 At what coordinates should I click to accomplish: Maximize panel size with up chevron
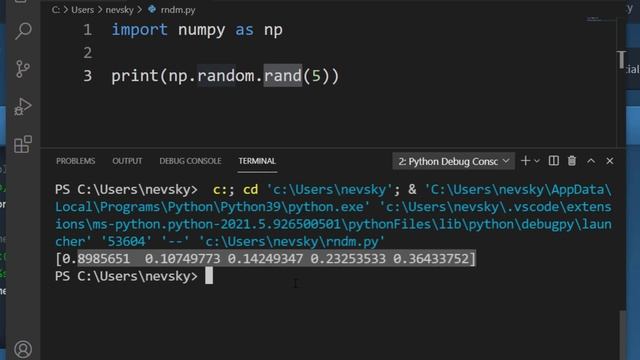591,161
